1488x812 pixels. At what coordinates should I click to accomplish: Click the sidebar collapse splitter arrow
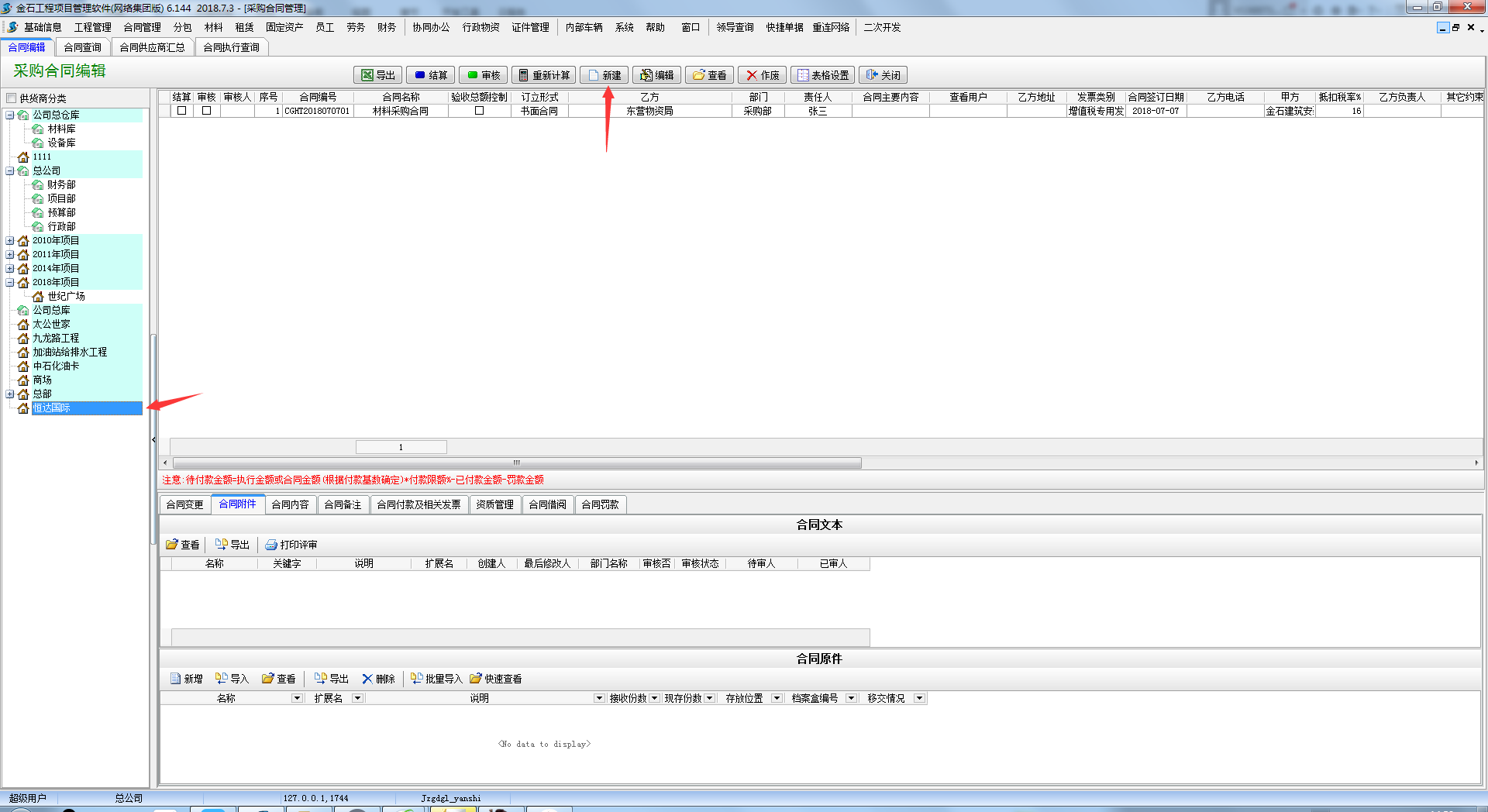[x=153, y=439]
